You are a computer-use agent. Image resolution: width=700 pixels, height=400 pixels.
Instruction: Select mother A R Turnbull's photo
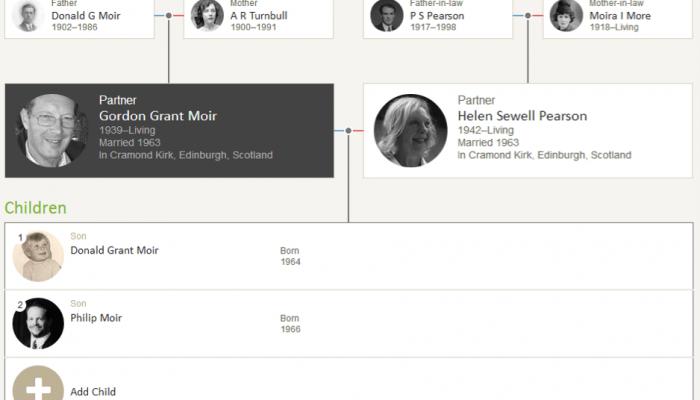(207, 16)
